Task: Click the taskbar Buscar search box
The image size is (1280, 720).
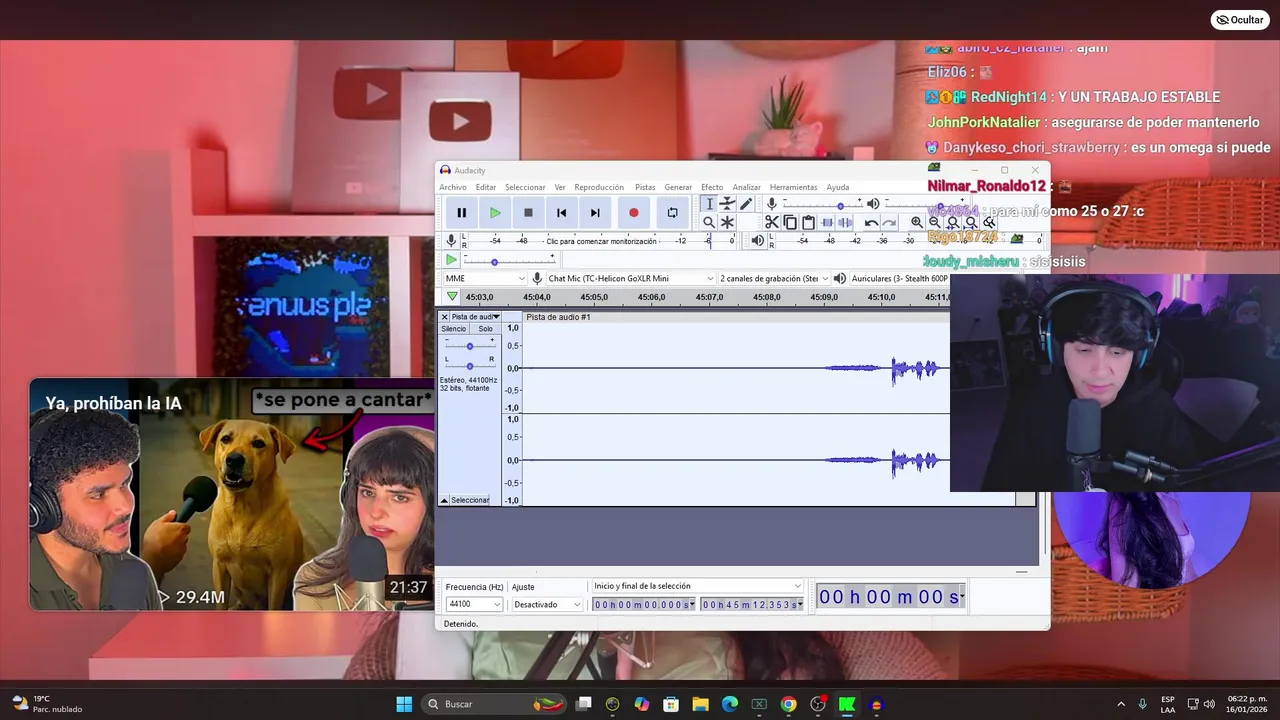Action: tap(494, 704)
